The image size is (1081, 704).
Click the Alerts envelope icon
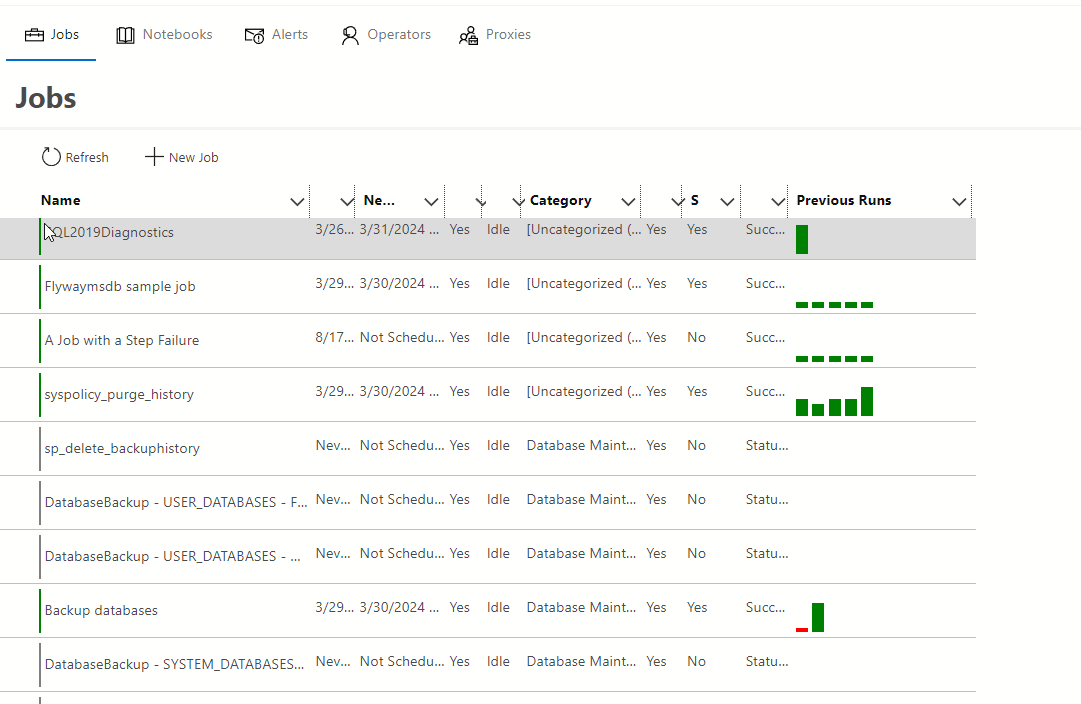coord(254,35)
